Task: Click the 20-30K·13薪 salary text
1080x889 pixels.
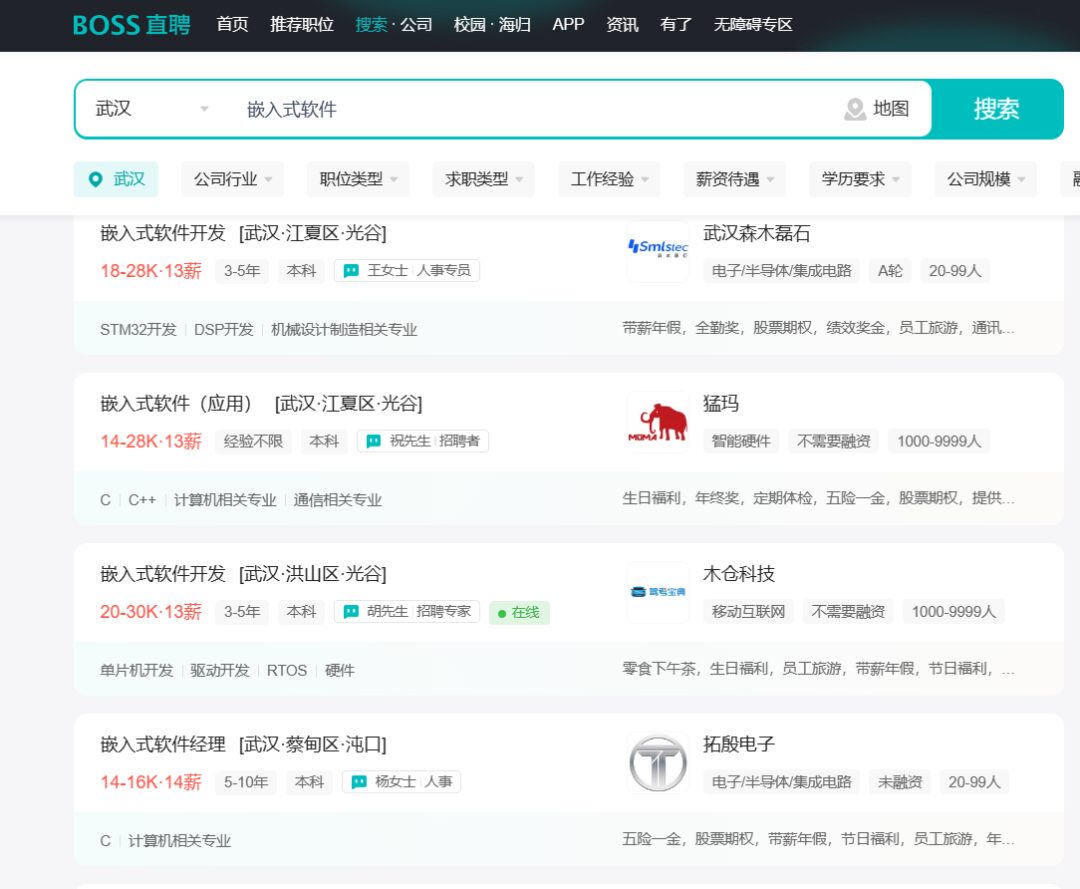Action: coord(151,611)
